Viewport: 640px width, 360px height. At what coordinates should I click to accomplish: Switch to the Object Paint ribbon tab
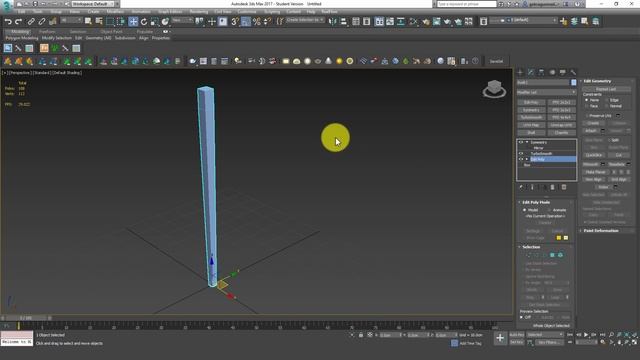(x=111, y=31)
